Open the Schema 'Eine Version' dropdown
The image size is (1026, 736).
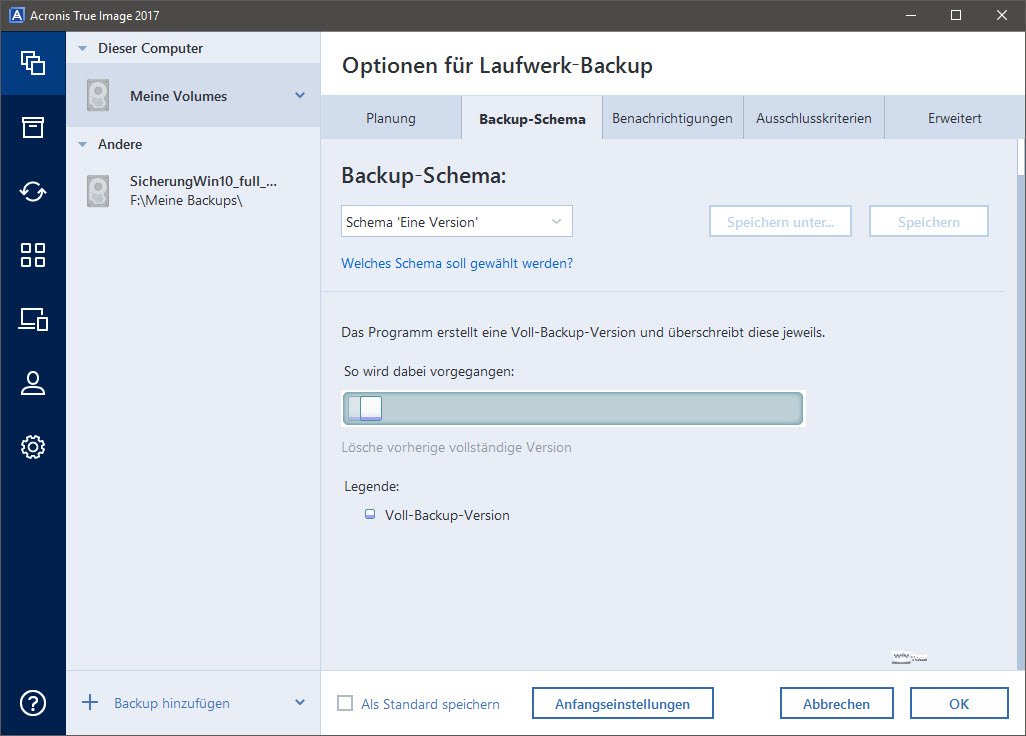(x=456, y=222)
